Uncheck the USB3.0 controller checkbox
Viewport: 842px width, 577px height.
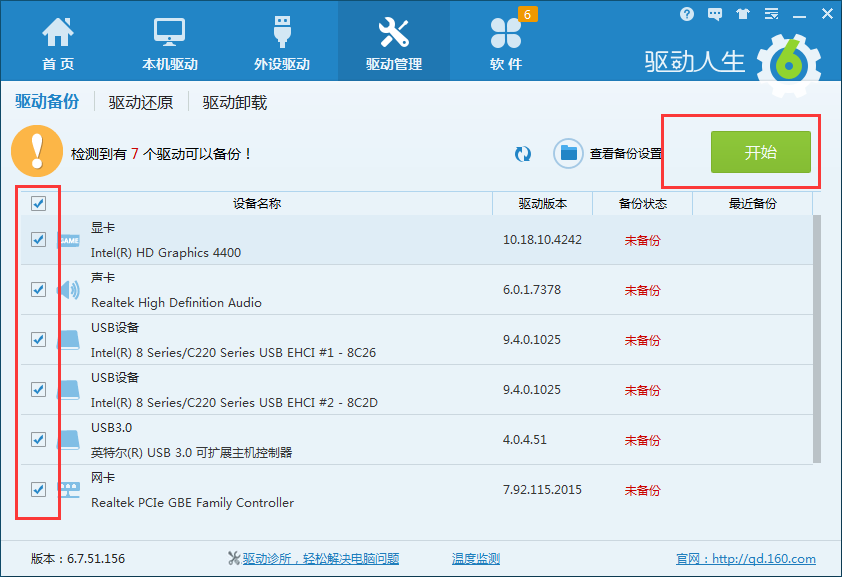click(x=38, y=439)
